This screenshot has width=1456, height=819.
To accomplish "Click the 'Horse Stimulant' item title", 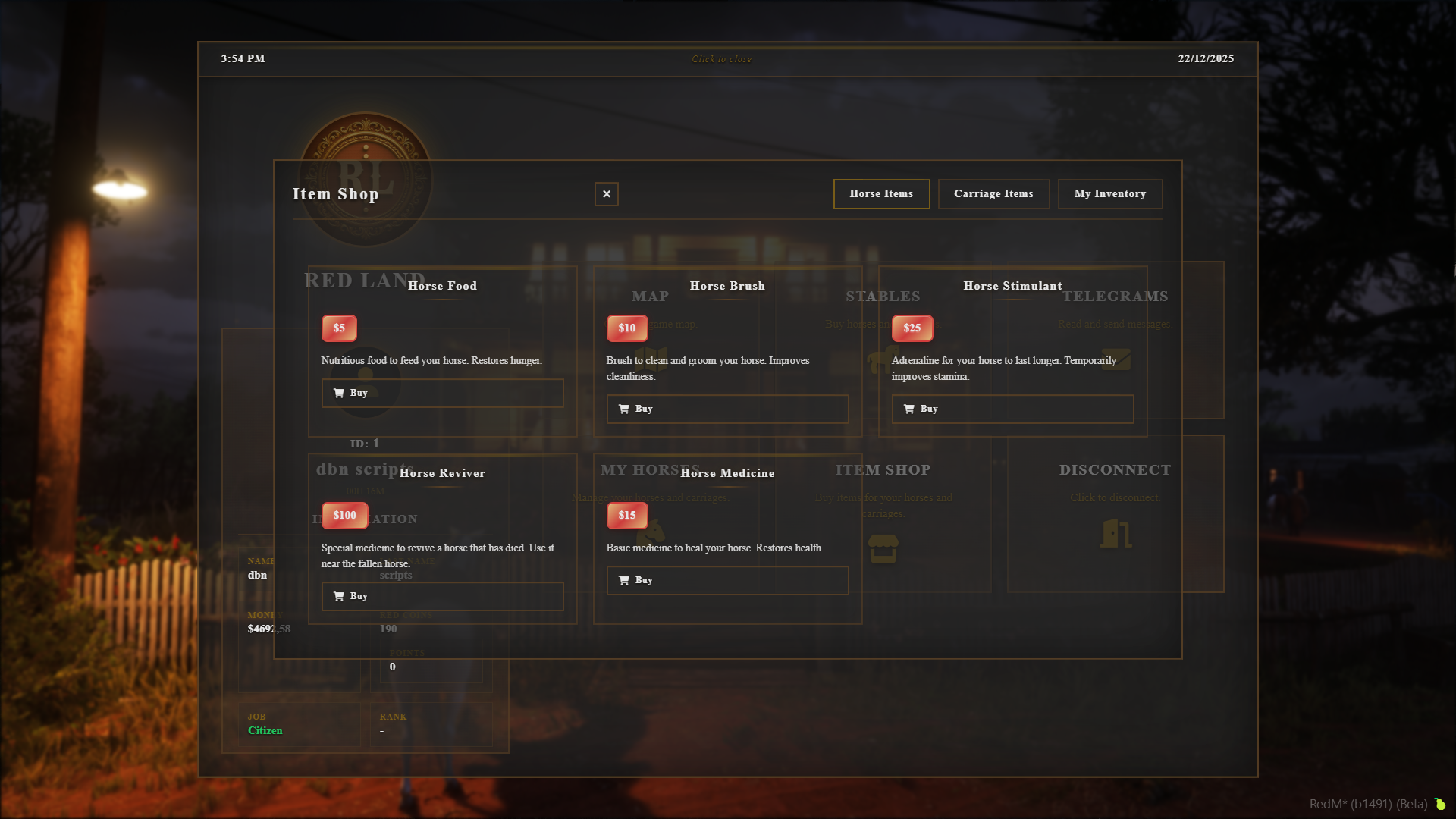I will 1013,286.
